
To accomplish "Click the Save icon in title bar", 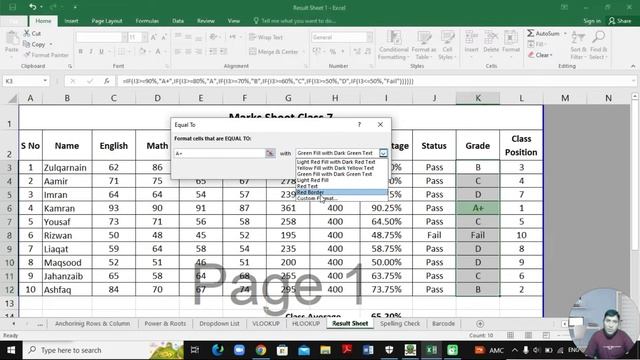I will pos(12,7).
